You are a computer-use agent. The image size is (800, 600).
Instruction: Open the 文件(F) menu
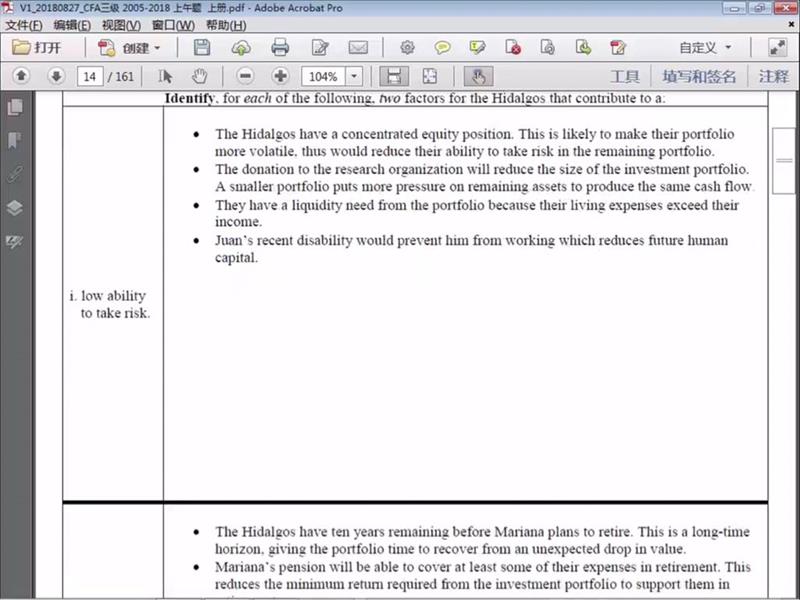[23, 25]
